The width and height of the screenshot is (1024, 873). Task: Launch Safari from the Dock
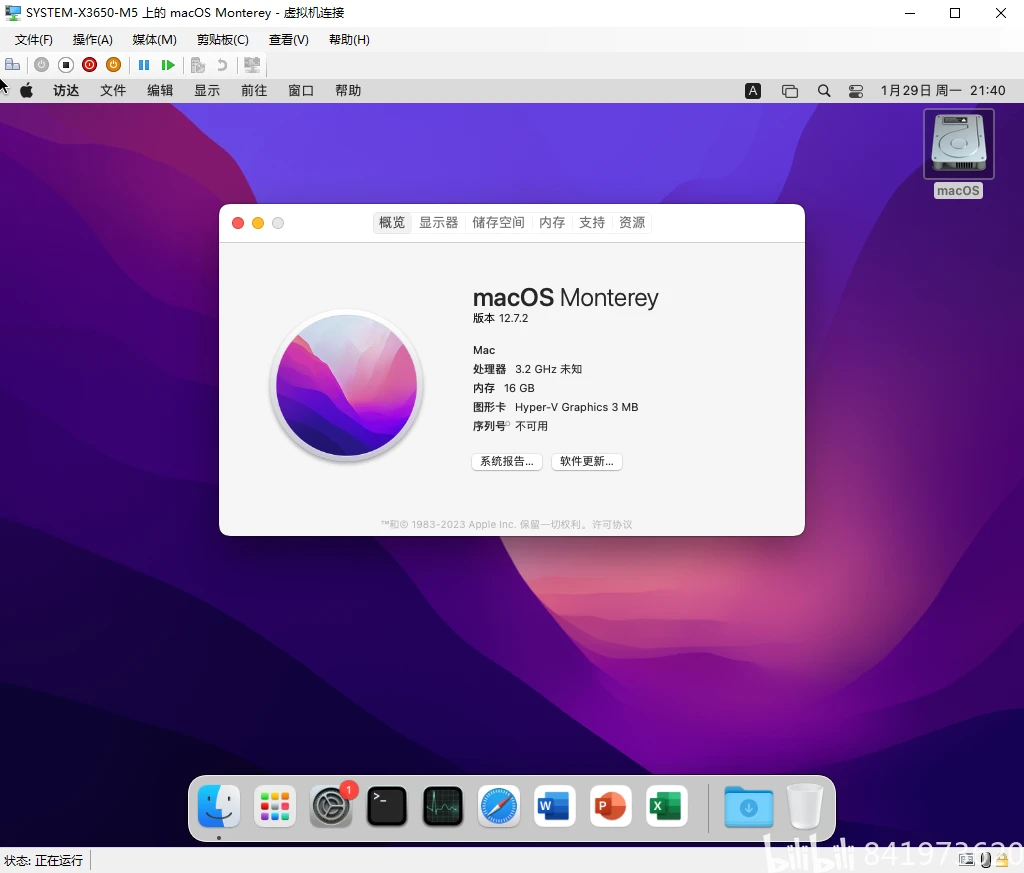pyautogui.click(x=499, y=806)
